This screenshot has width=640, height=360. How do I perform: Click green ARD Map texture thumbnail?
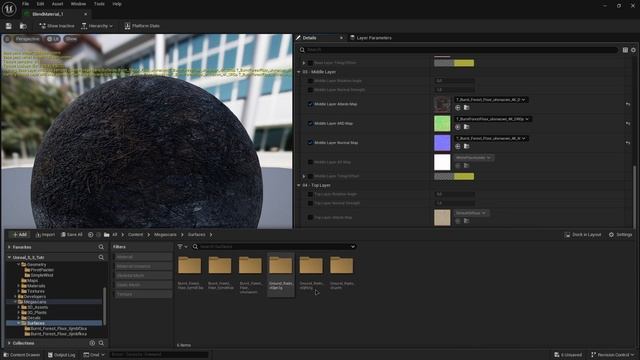coord(442,124)
